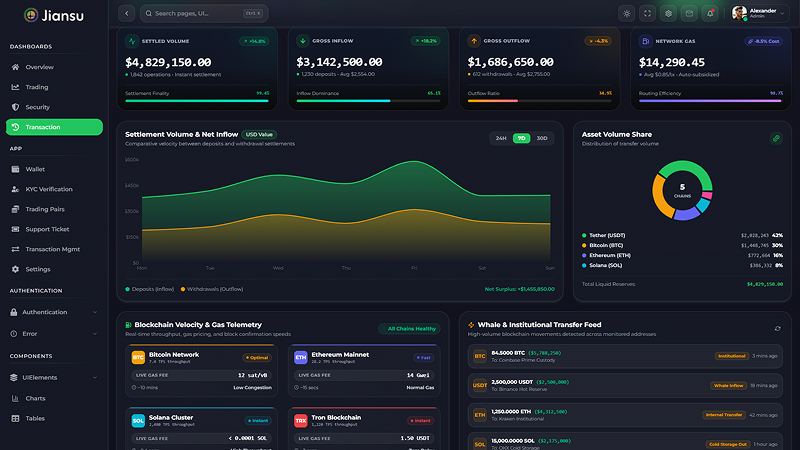Screen dimensions: 800x450
Task: Click the Settlement Finality progress bar
Action: pyautogui.click(x=197, y=101)
